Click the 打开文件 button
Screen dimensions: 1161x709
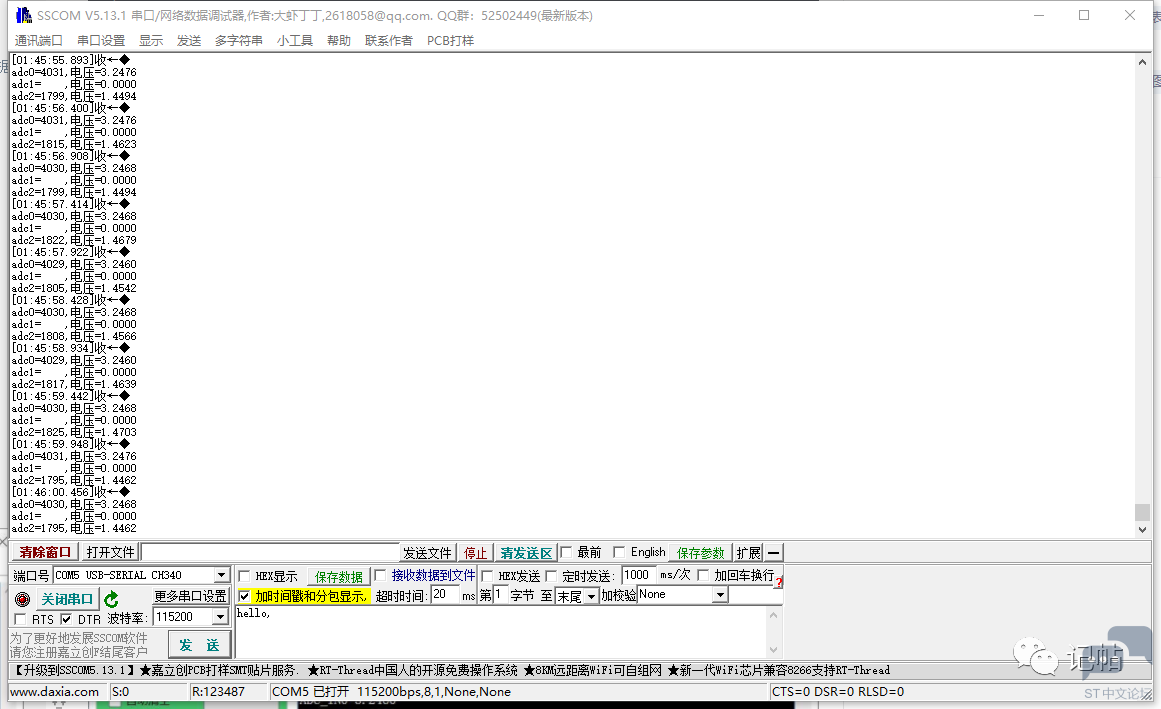pyautogui.click(x=110, y=552)
